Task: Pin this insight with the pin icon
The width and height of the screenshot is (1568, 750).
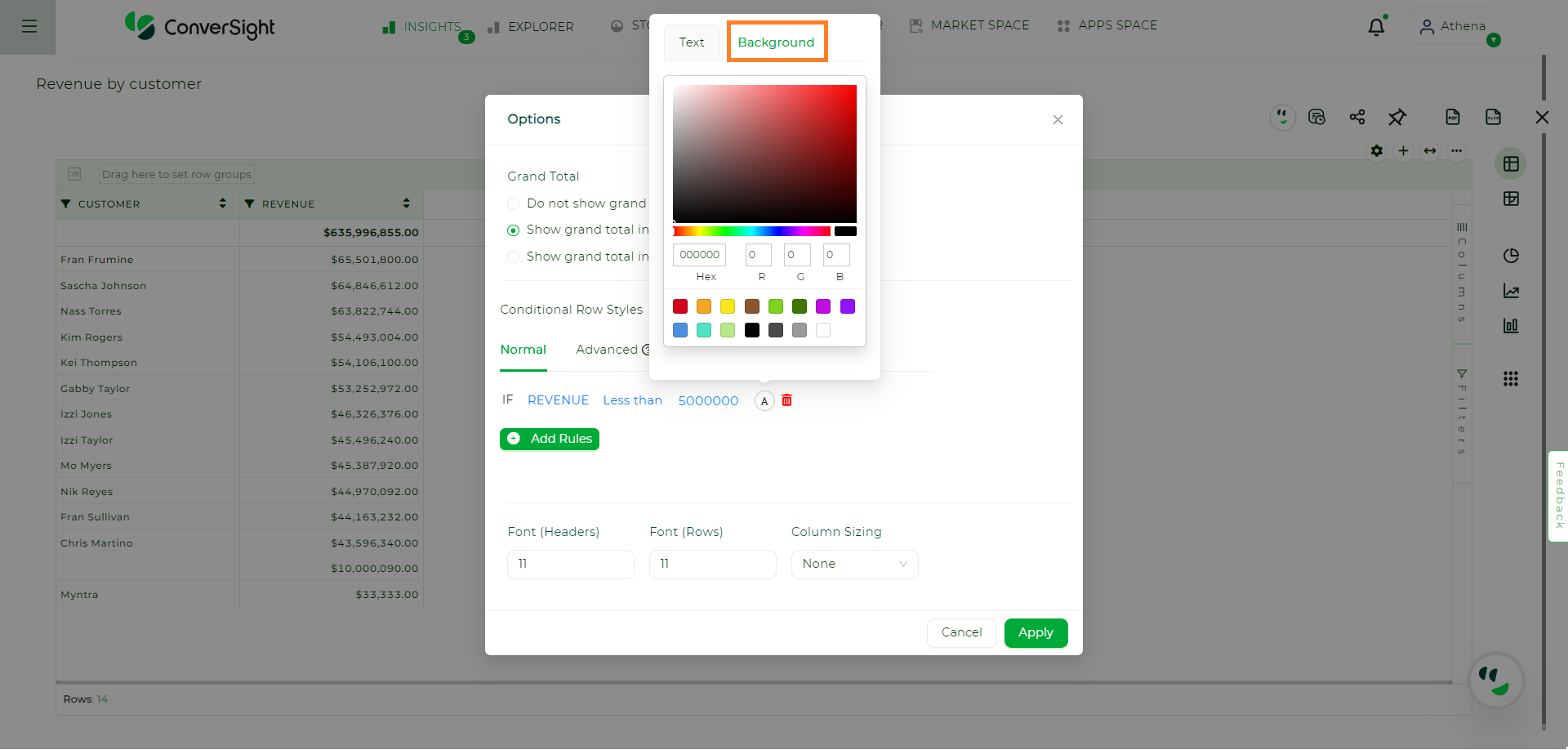Action: tap(1397, 118)
